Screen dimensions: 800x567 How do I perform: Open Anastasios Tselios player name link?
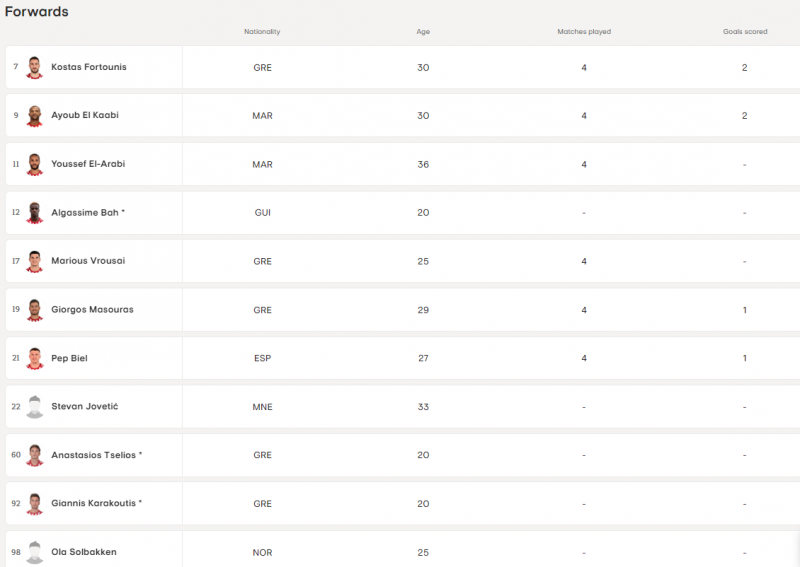96,455
